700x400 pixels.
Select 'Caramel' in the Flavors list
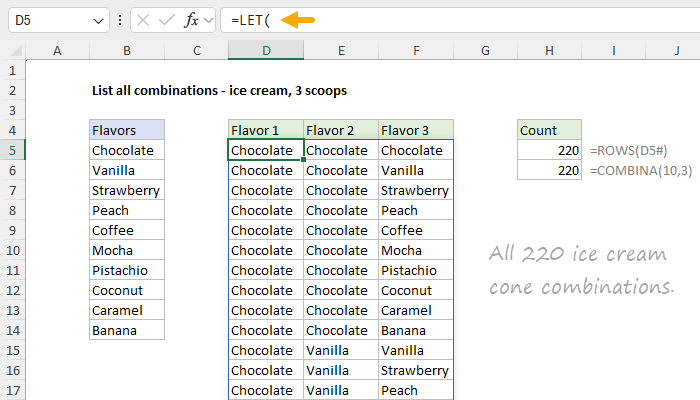click(x=127, y=310)
